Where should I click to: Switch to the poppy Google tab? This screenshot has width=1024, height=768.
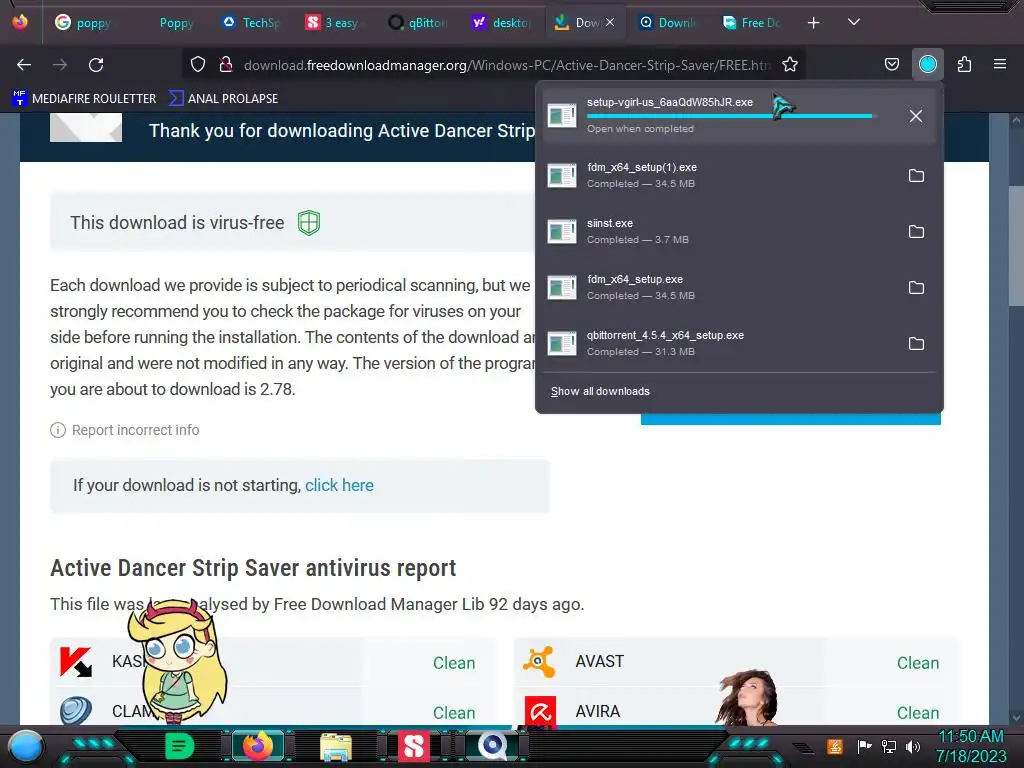pyautogui.click(x=83, y=23)
